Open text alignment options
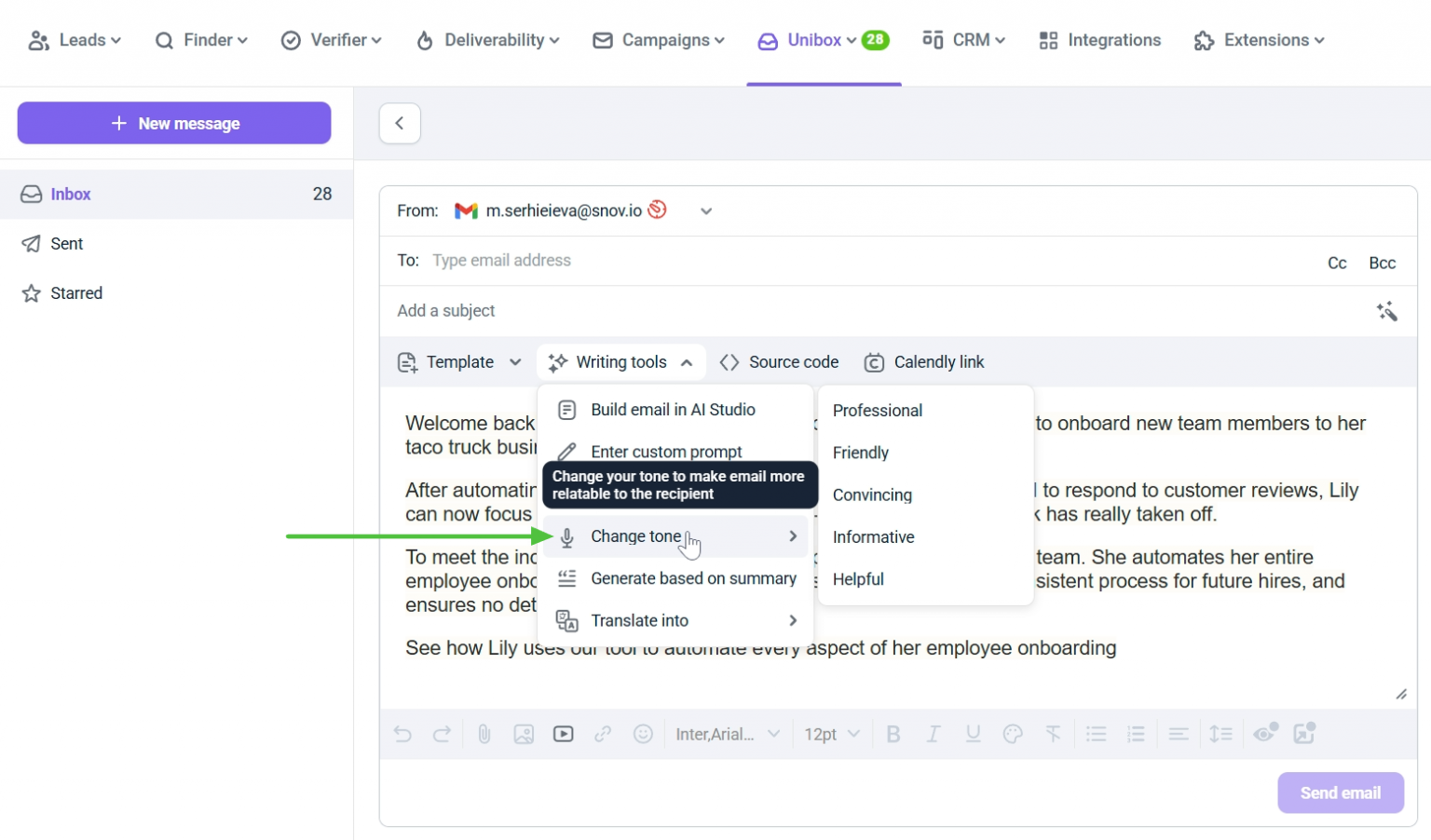This screenshot has height=840, width=1431. tap(1179, 734)
